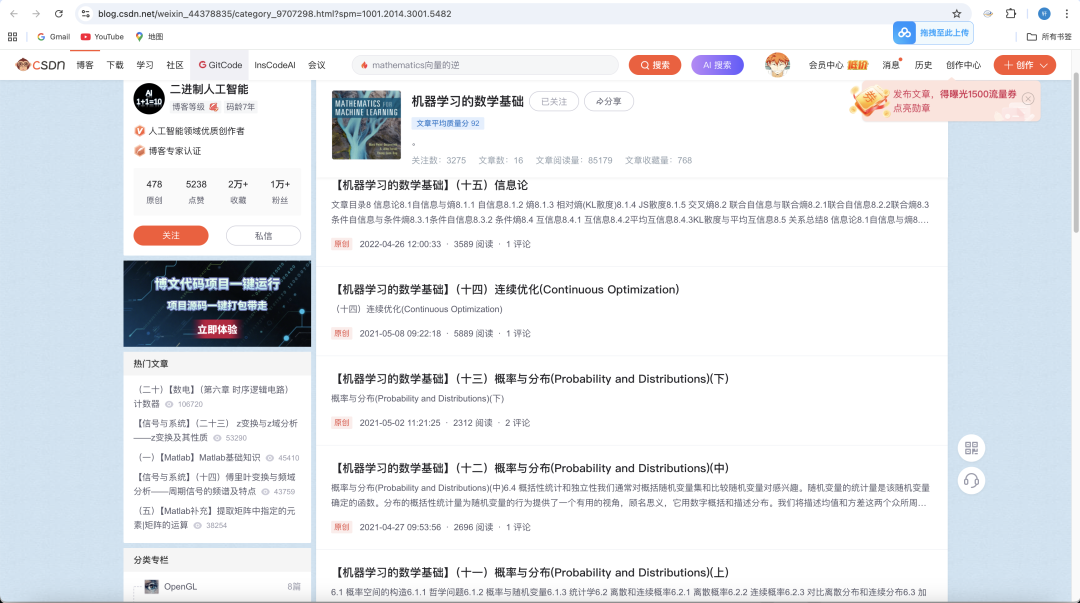The image size is (1080, 603).
Task: Click the customer service headset icon
Action: click(x=971, y=480)
